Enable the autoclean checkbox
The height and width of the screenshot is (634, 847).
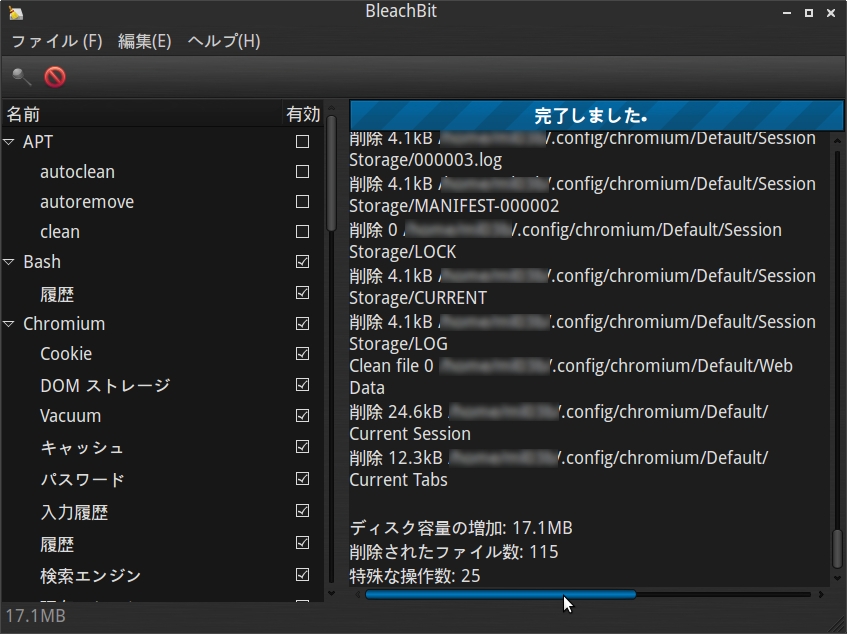(x=302, y=172)
